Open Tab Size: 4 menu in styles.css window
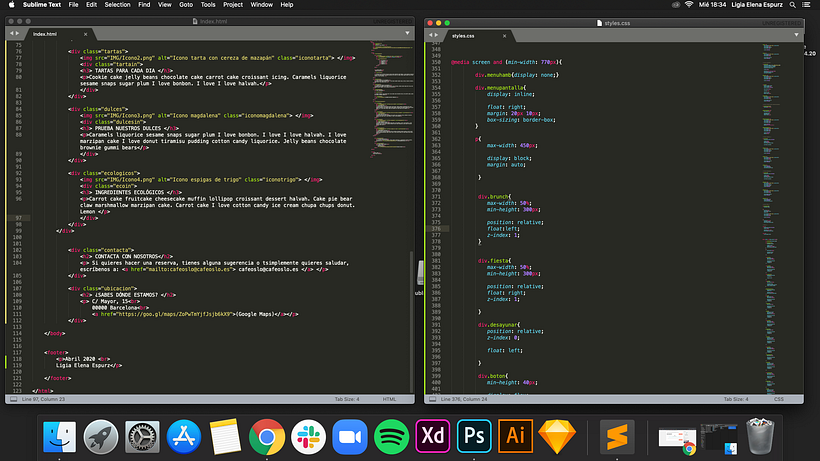This screenshot has height=461, width=820. pos(736,399)
